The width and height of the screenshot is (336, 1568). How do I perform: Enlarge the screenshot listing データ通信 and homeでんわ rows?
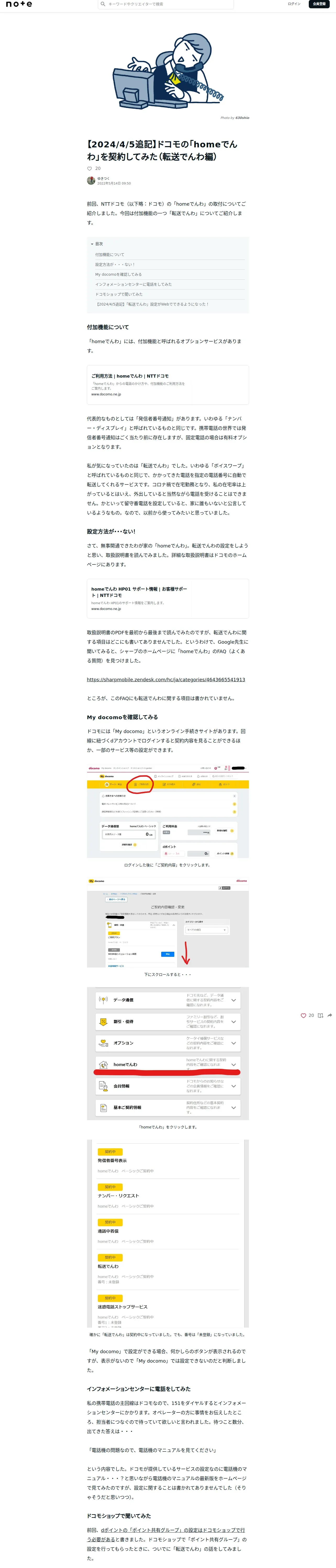click(168, 1054)
